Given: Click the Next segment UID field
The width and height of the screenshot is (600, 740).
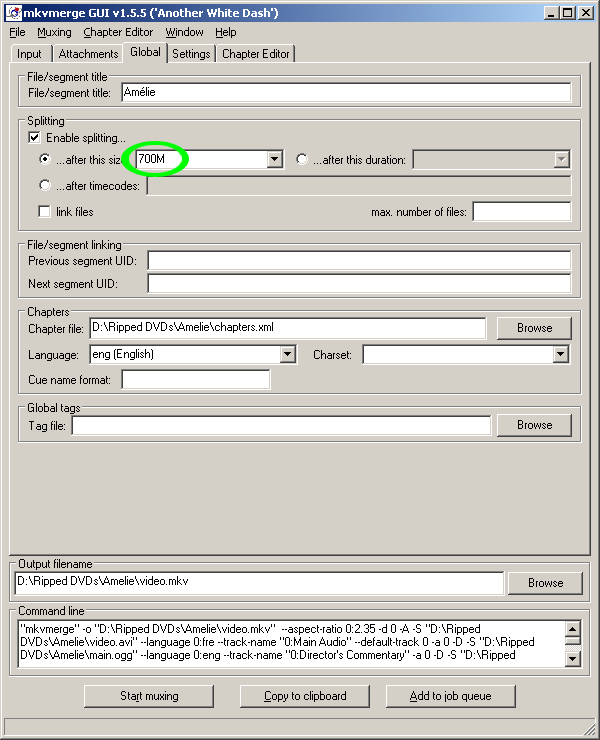Looking at the screenshot, I should pos(359,284).
